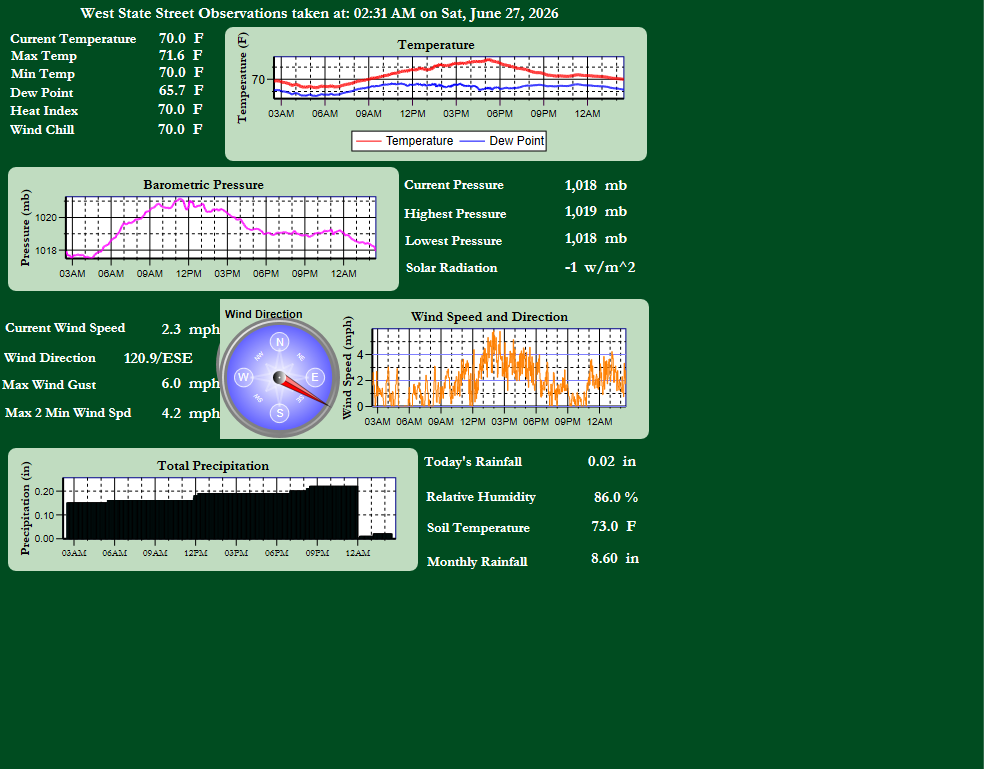Click the S marker on the compass
The width and height of the screenshot is (984, 769).
(x=280, y=412)
